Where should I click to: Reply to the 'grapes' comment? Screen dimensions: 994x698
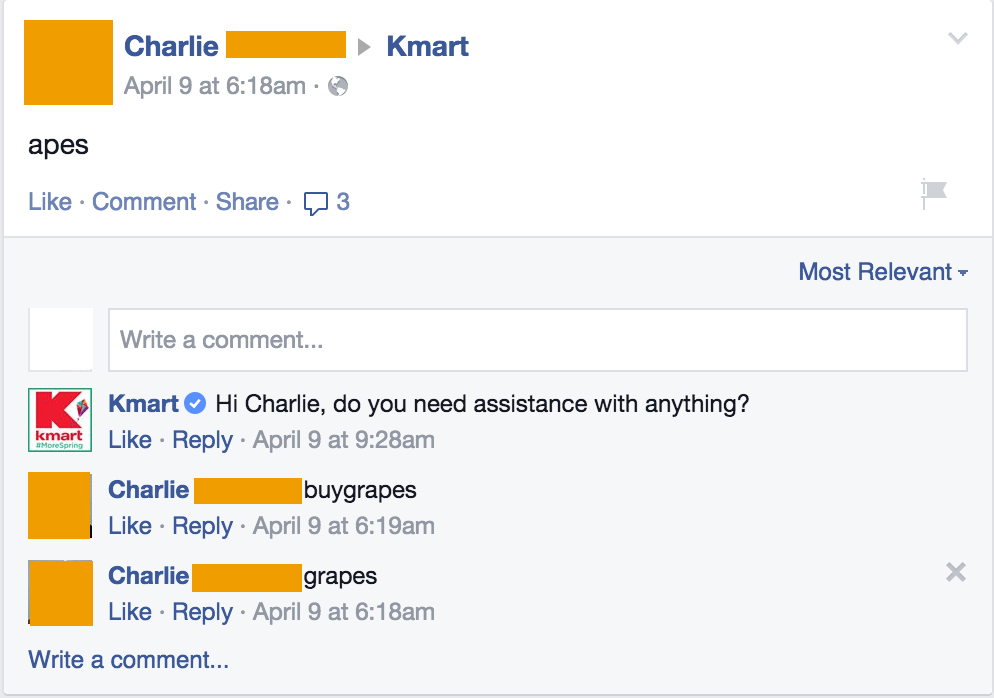click(x=202, y=612)
